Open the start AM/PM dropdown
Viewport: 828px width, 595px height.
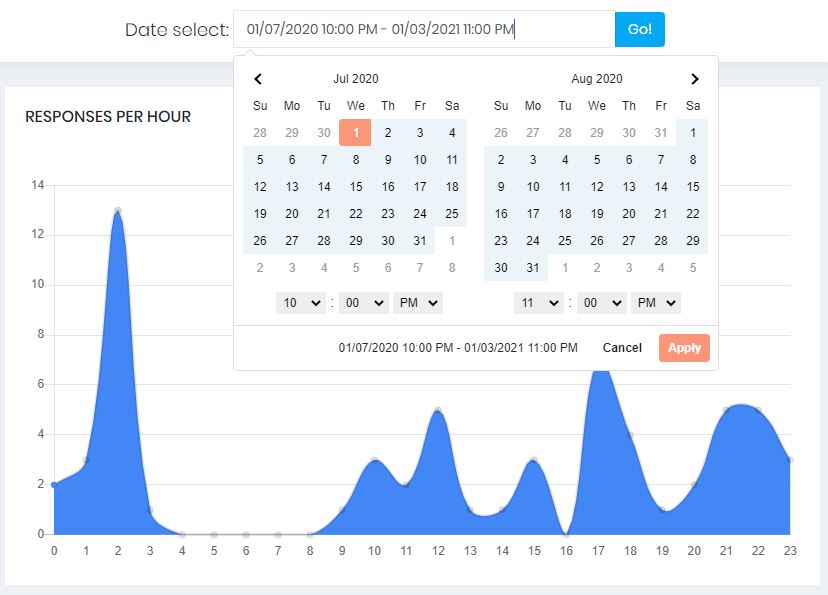[417, 303]
